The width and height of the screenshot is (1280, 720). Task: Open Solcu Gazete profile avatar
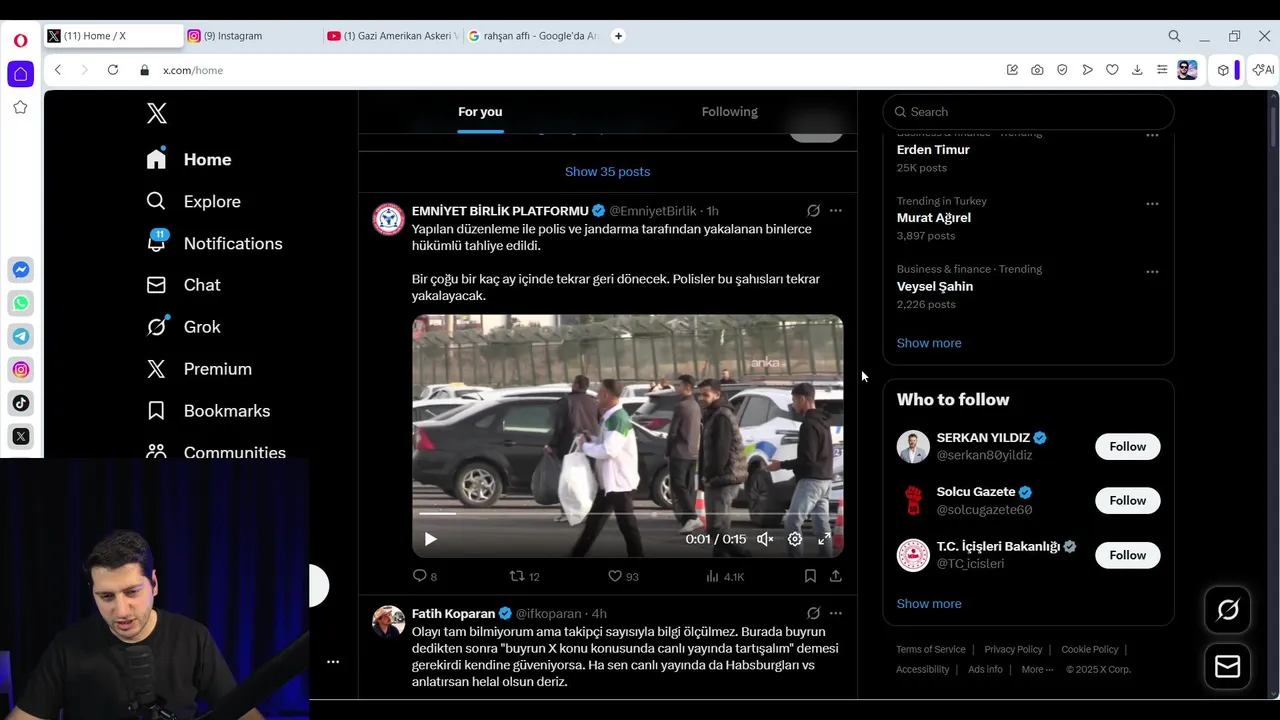[x=913, y=501]
